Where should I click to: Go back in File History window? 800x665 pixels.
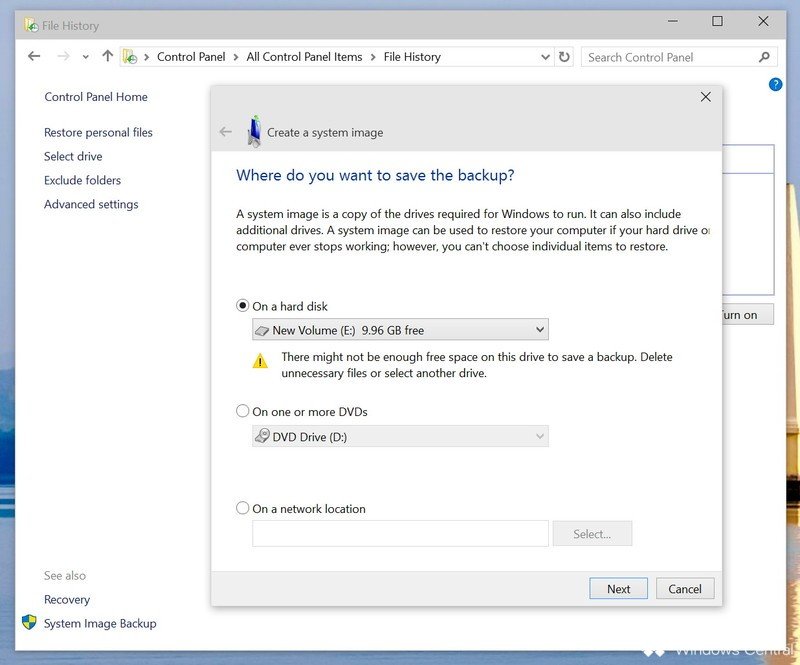click(x=34, y=56)
